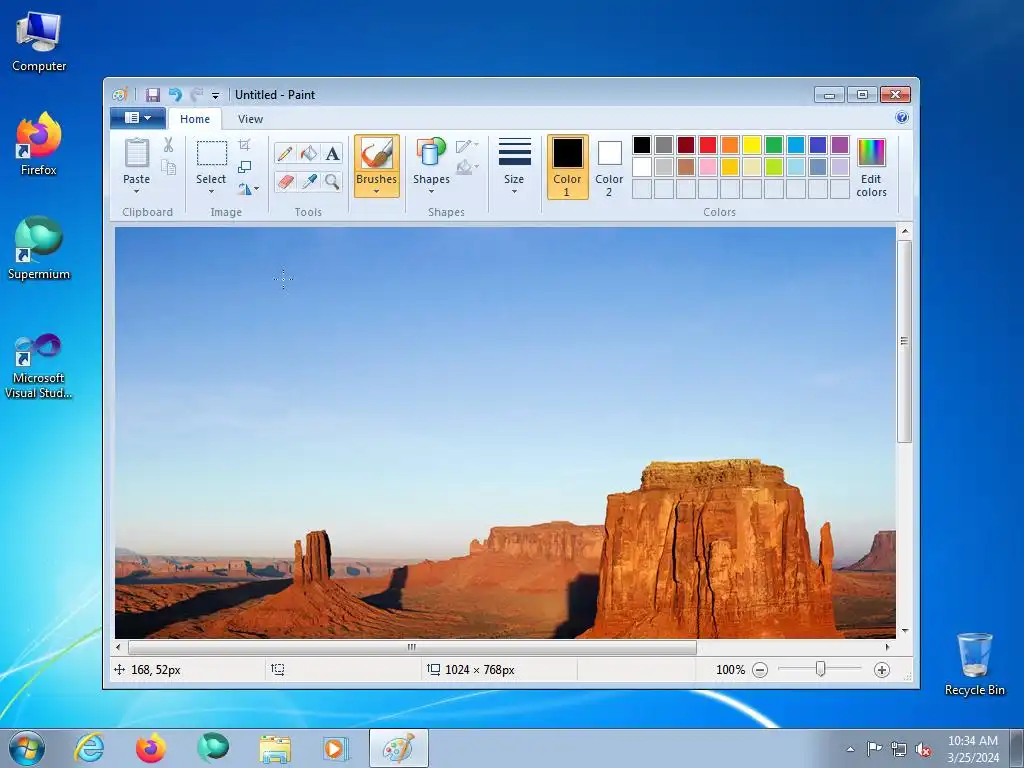This screenshot has height=768, width=1024.
Task: Pick the pink (rose) color swatch
Action: [708, 167]
